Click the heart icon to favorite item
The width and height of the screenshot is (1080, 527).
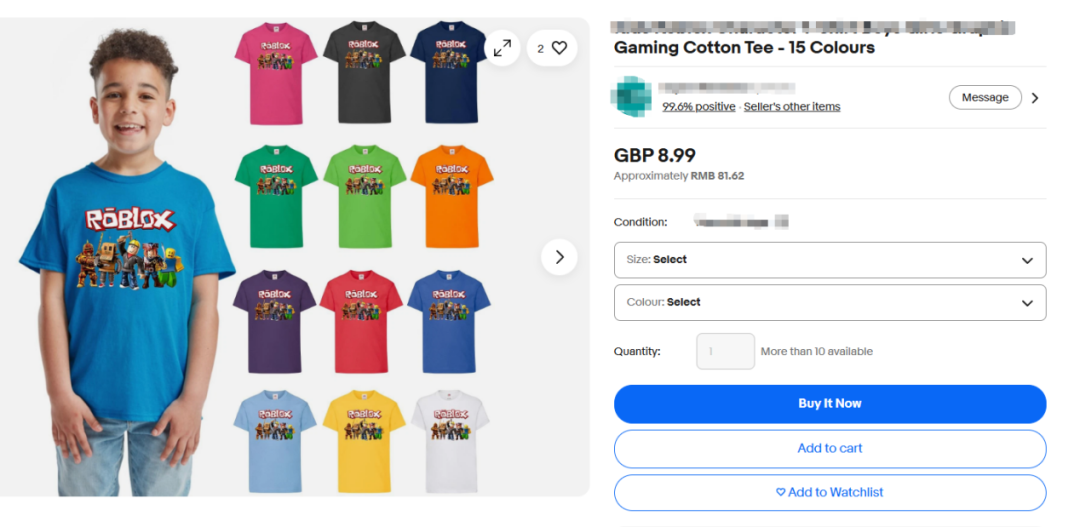pyautogui.click(x=559, y=48)
